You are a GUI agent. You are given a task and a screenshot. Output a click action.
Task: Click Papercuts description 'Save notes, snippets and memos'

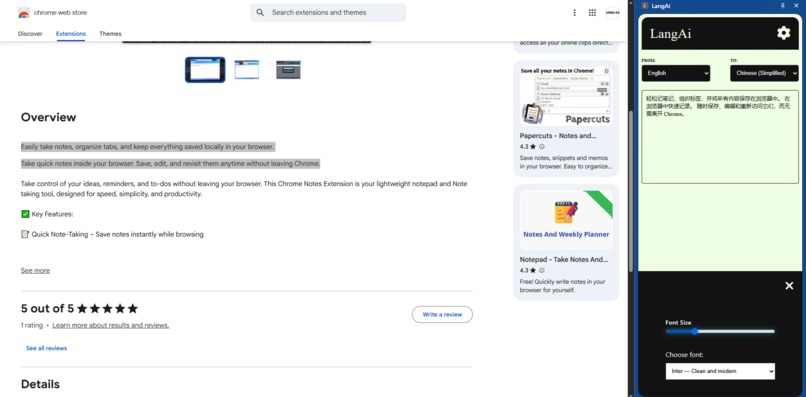pos(565,162)
